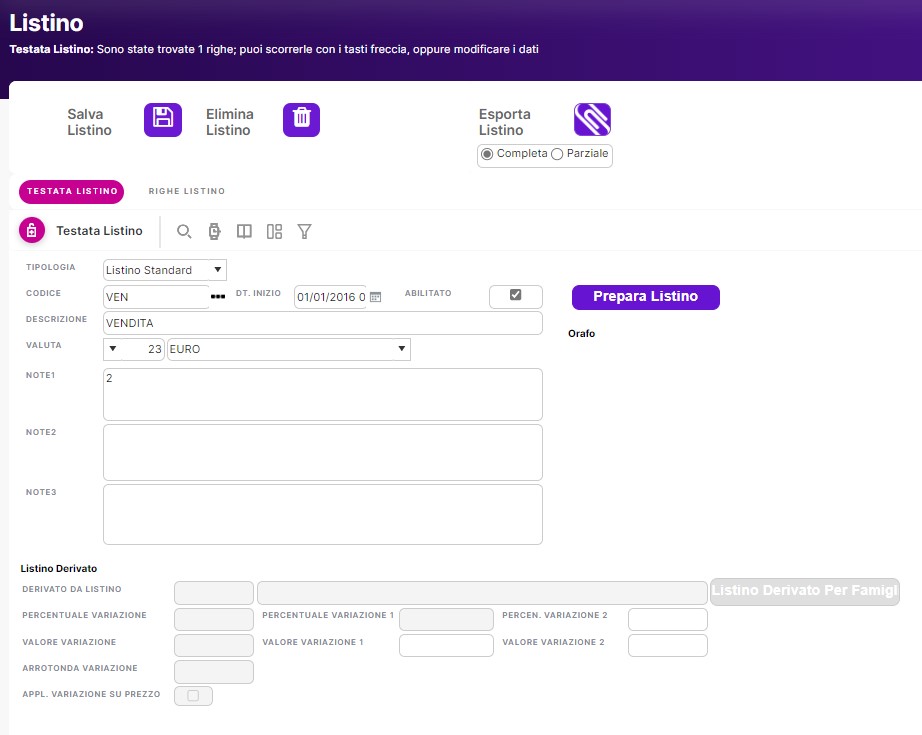Screen dimensions: 922x735
Task: Click the three-dot lookup button beside Codice
Action: click(218, 297)
